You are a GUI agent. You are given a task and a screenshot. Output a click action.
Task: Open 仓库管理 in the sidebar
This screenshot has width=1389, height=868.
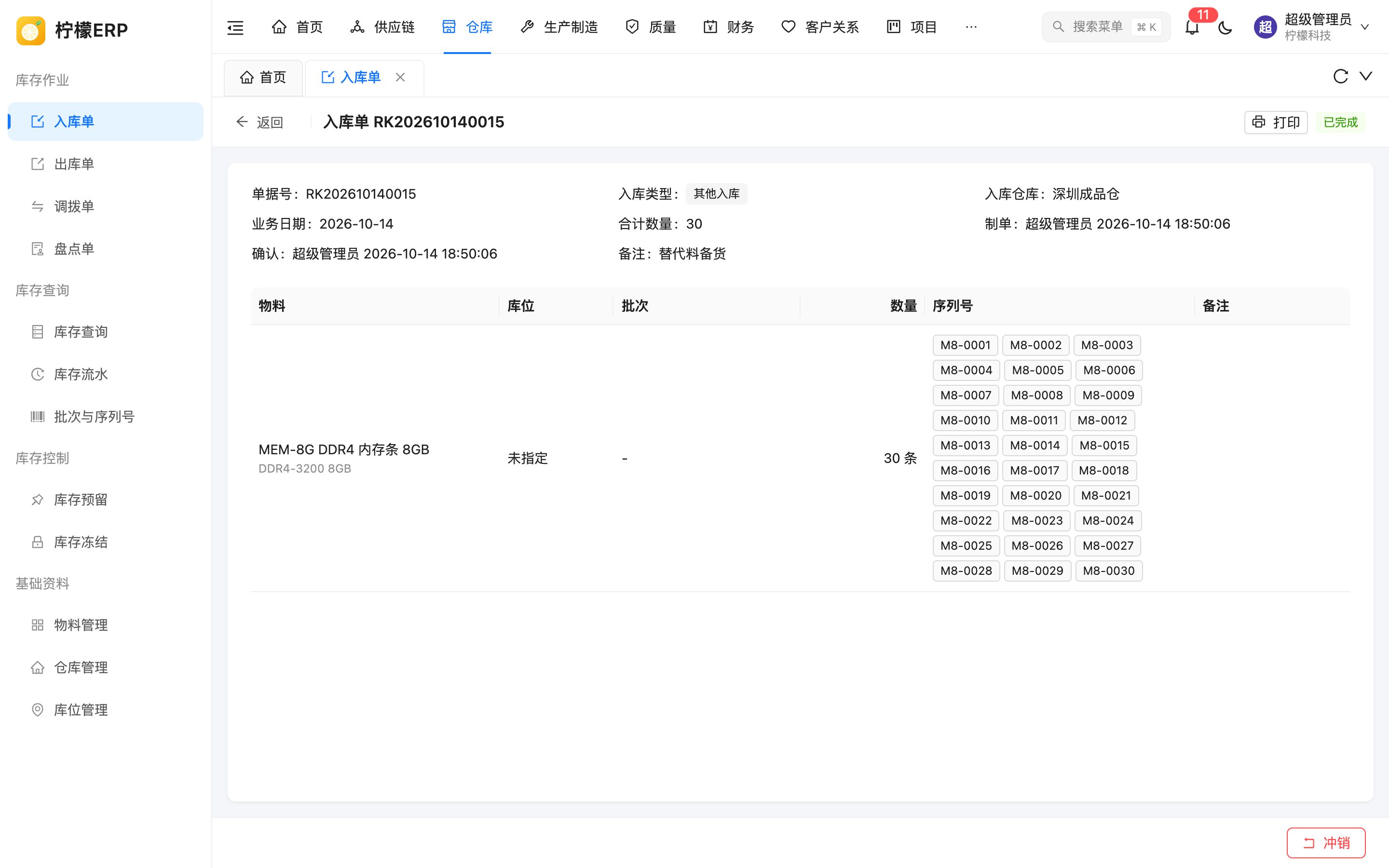tap(106, 667)
